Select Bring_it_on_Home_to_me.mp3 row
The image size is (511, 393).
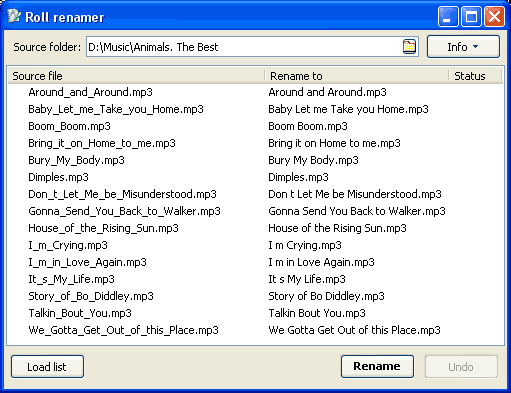coord(255,143)
